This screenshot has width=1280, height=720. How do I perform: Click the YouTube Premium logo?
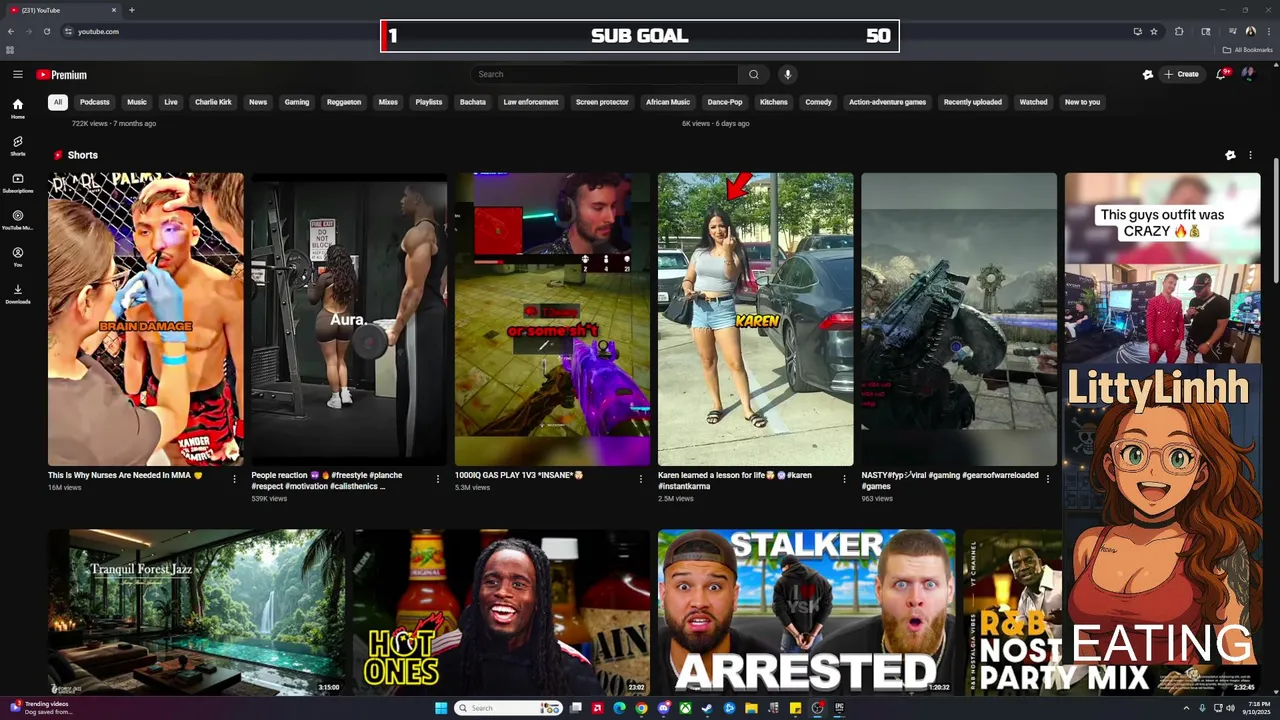[x=62, y=75]
